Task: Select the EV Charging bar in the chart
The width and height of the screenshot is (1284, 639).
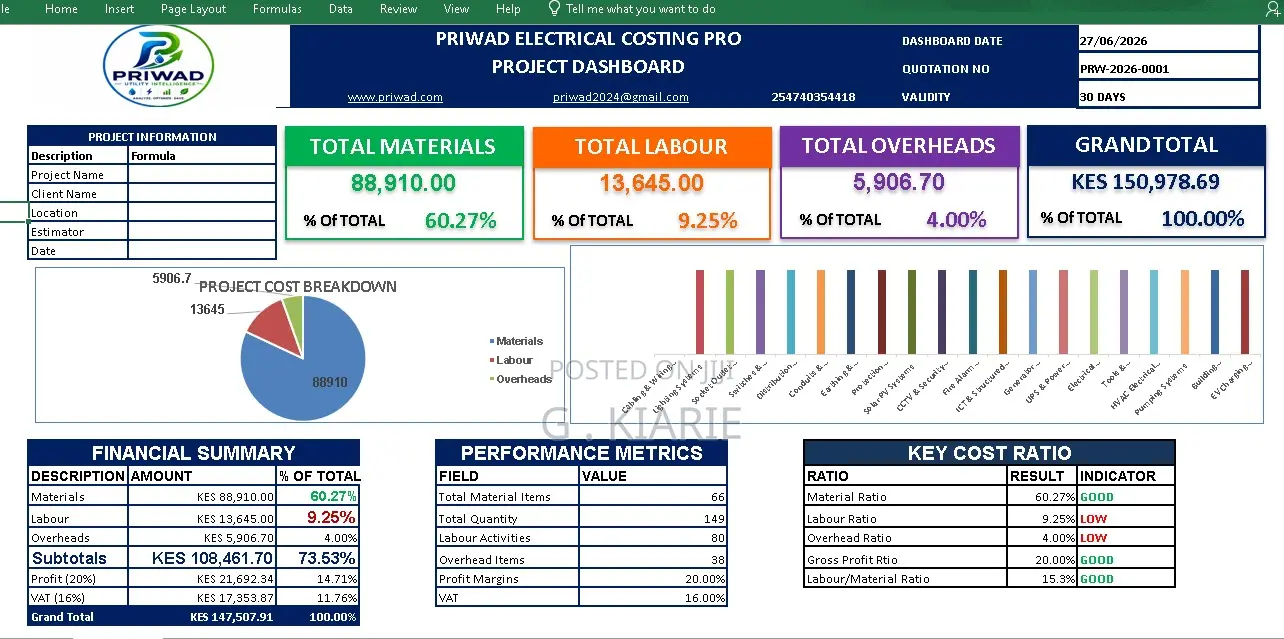Action: pos(1245,311)
